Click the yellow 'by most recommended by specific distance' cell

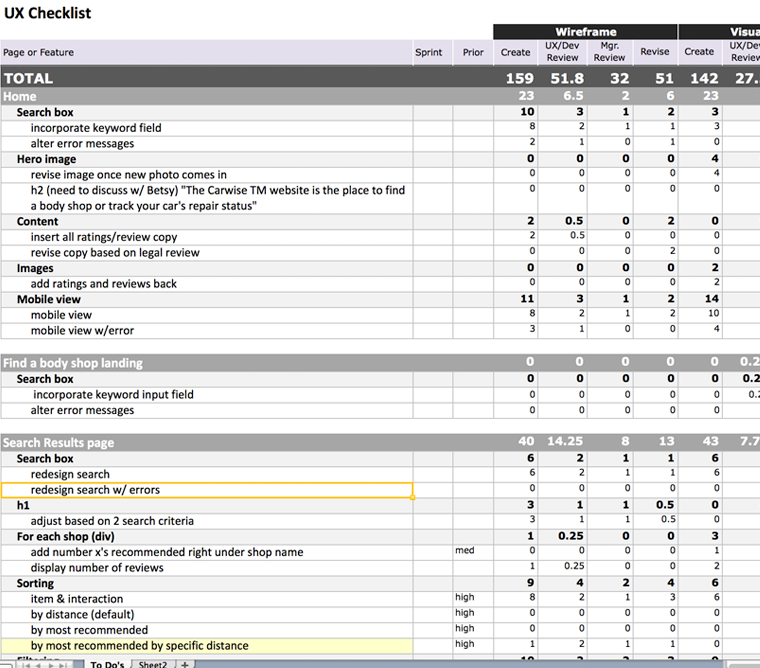tap(206, 646)
